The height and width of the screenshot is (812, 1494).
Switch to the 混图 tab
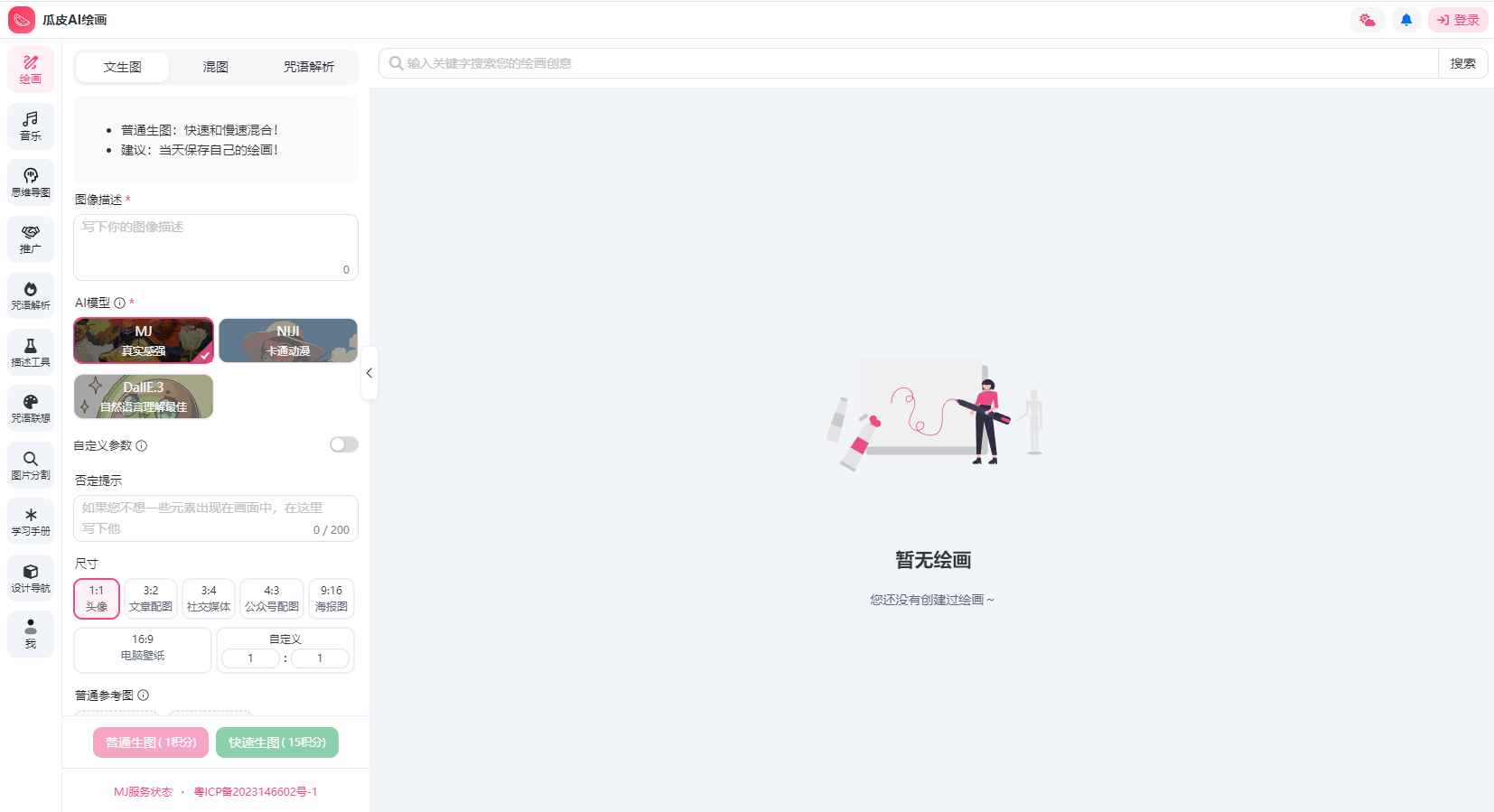point(216,67)
